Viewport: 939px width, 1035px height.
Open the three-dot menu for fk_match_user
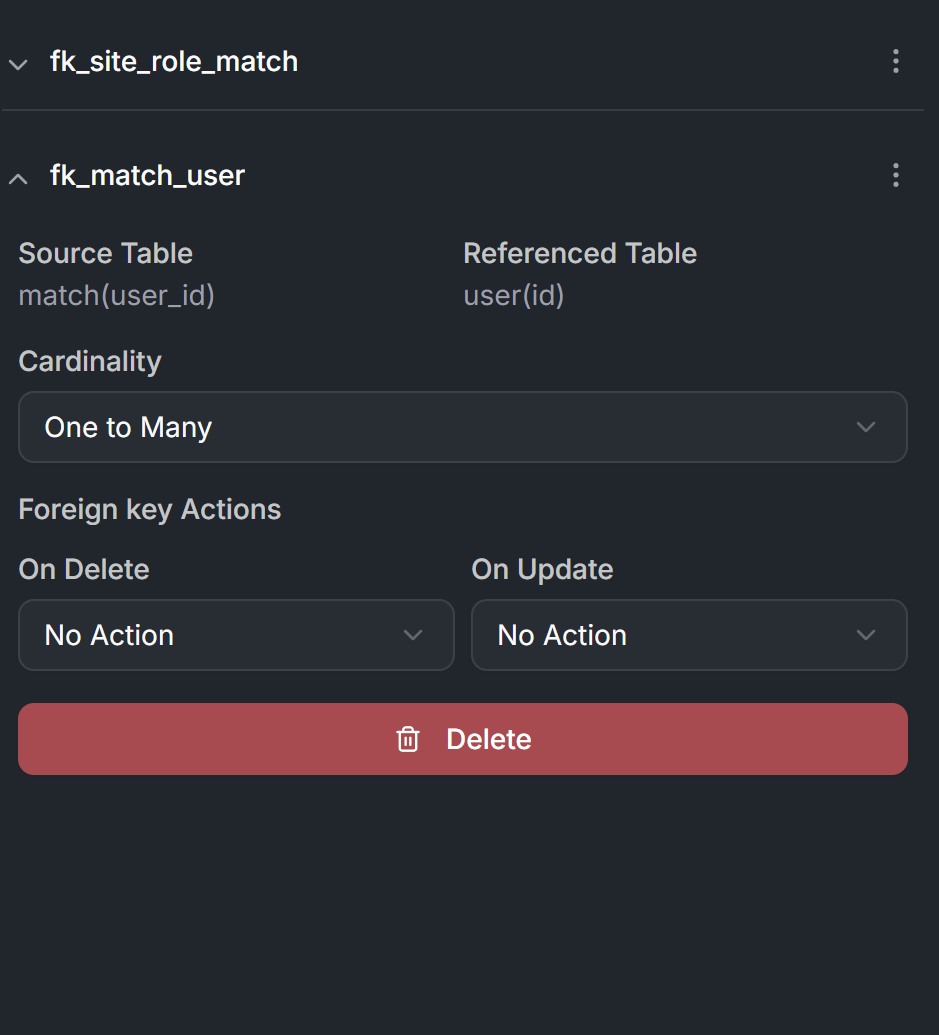click(895, 175)
